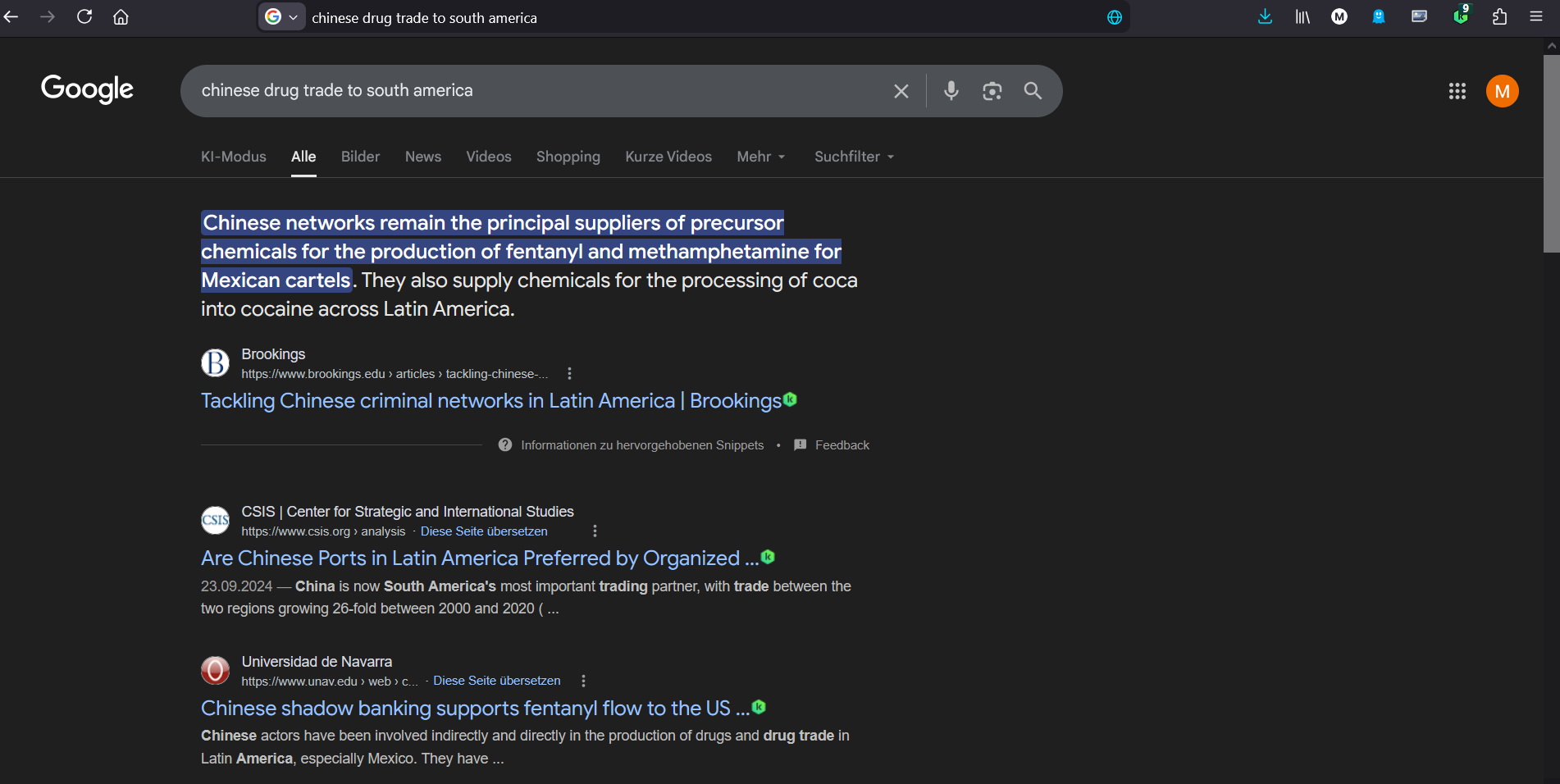The height and width of the screenshot is (784, 1560).
Task: Click the Google logo
Action: point(87,89)
